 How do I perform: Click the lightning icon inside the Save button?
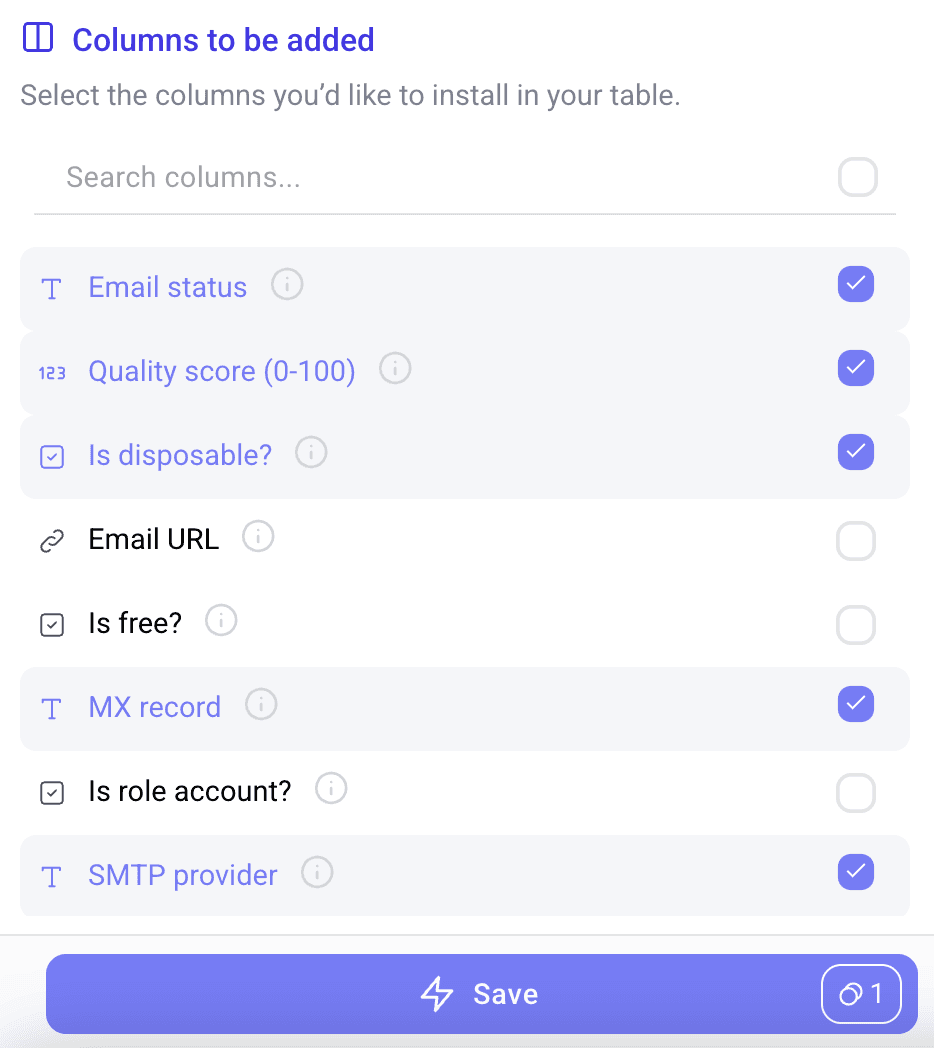pyautogui.click(x=437, y=994)
